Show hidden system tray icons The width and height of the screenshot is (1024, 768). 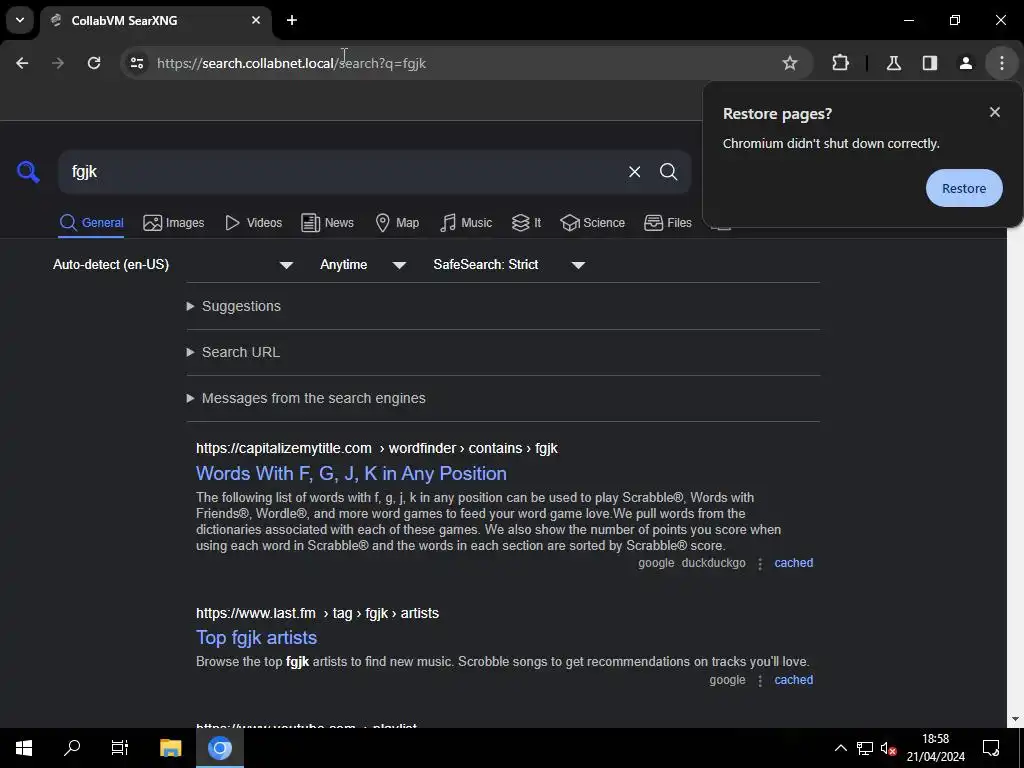pos(840,748)
